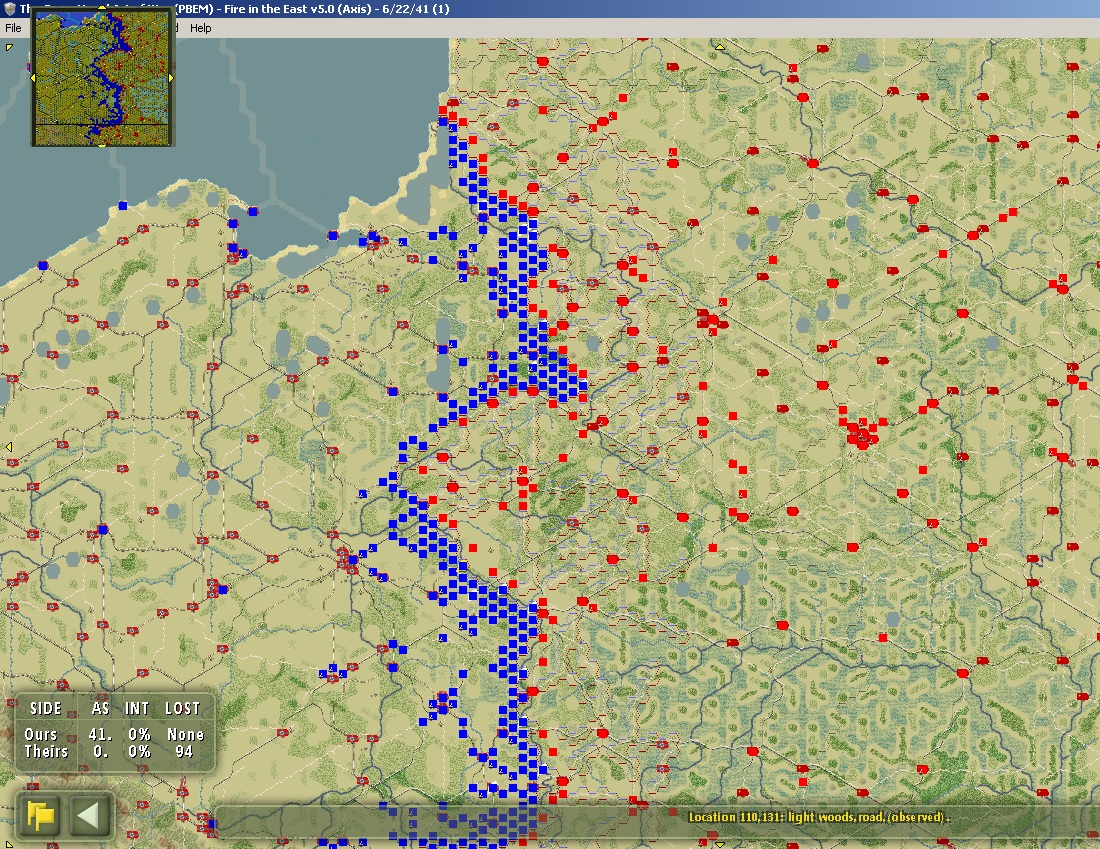Image resolution: width=1100 pixels, height=849 pixels.
Task: Click the minimap's bottom yellow scroll arrow
Action: tap(102, 145)
